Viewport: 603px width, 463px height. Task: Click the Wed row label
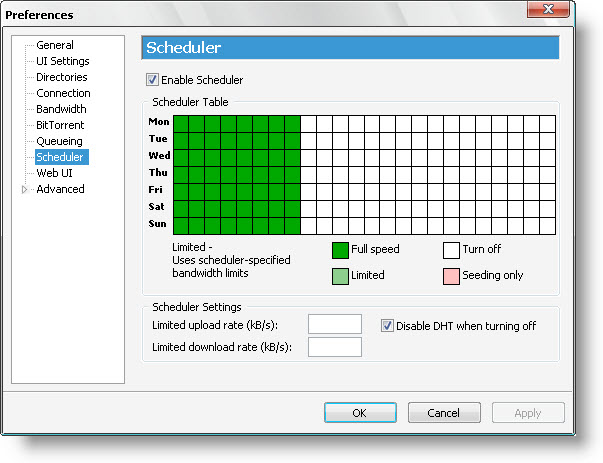159,155
